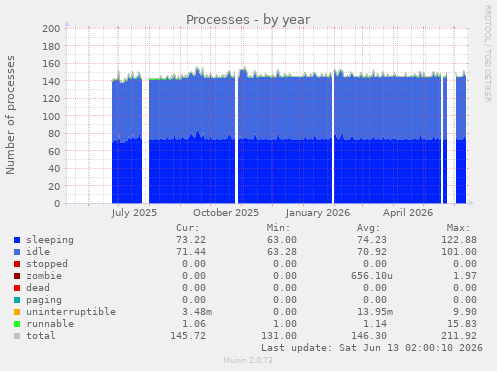Click the 'July 2025' axis label

[x=134, y=213]
